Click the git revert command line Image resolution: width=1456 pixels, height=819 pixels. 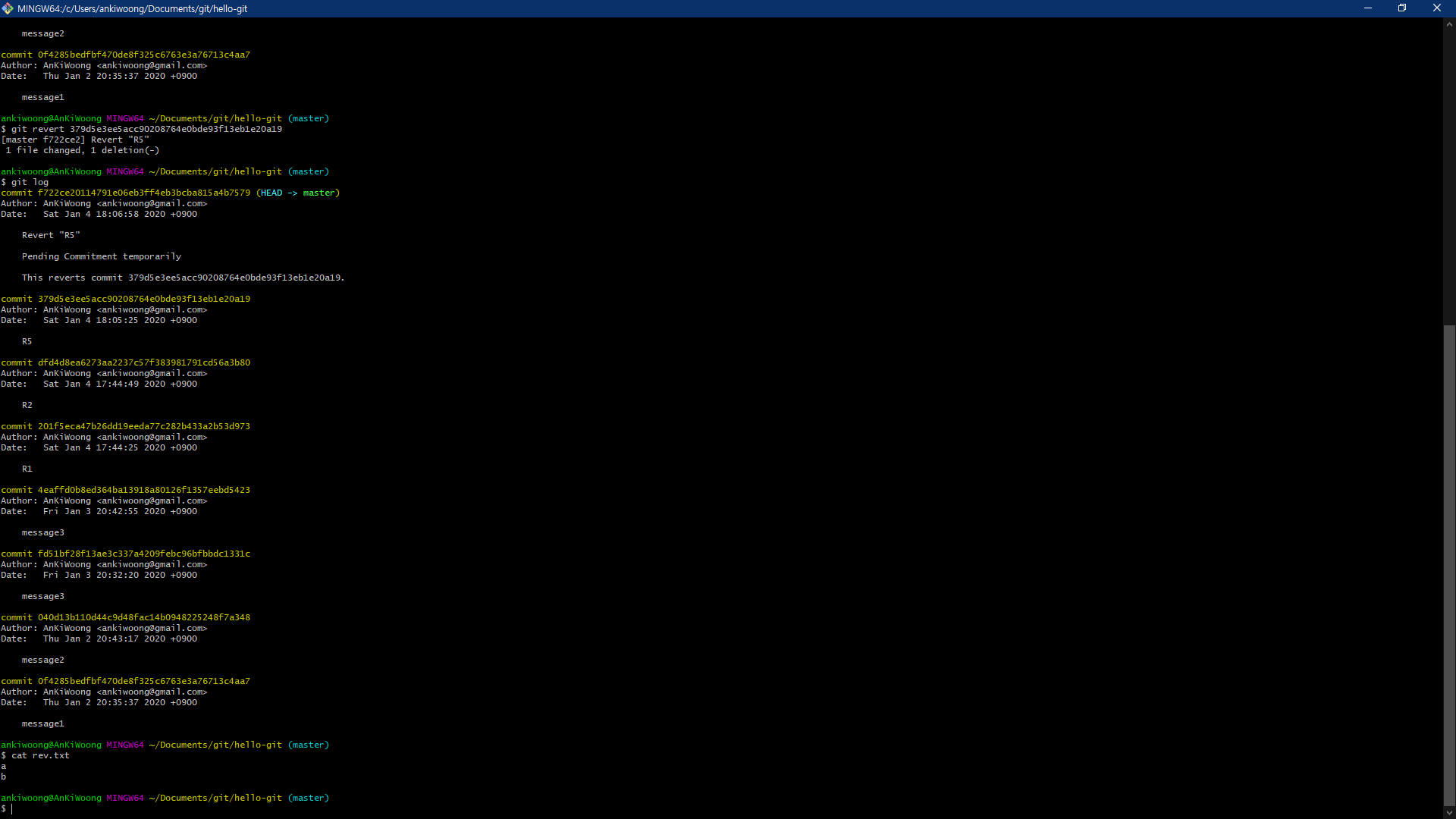click(146, 129)
